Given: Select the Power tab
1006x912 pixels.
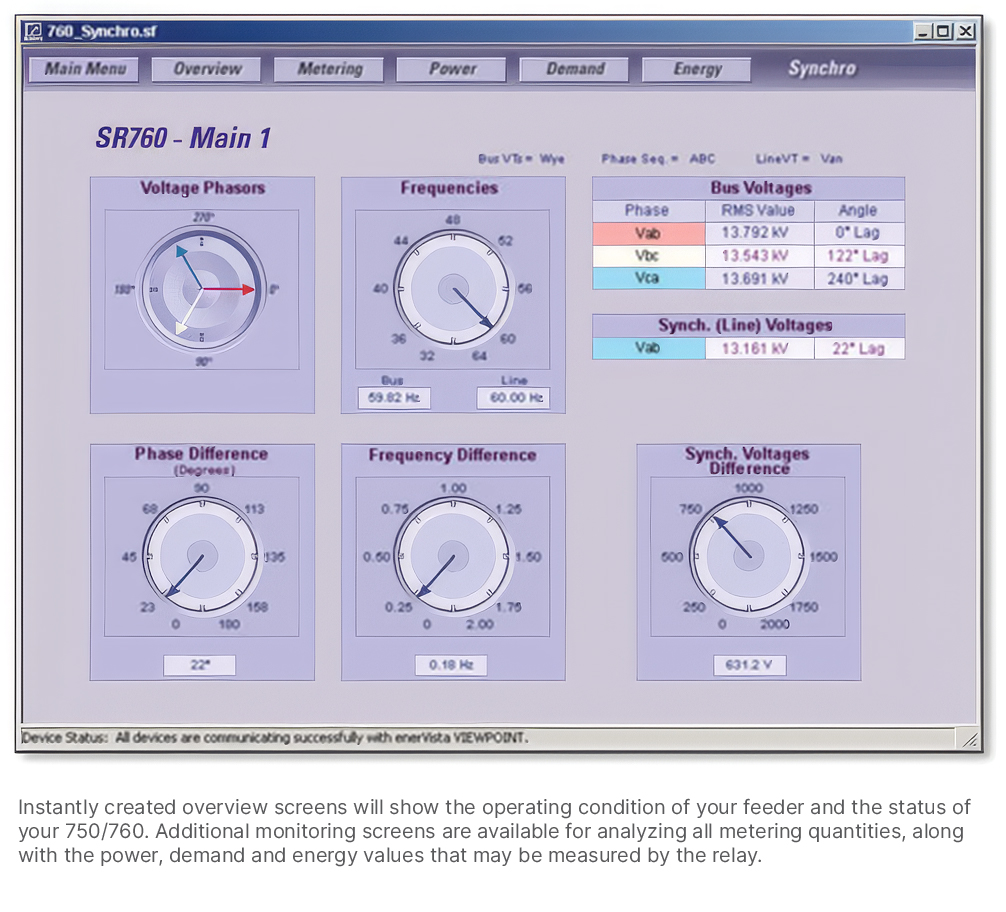Looking at the screenshot, I should pyautogui.click(x=452, y=69).
